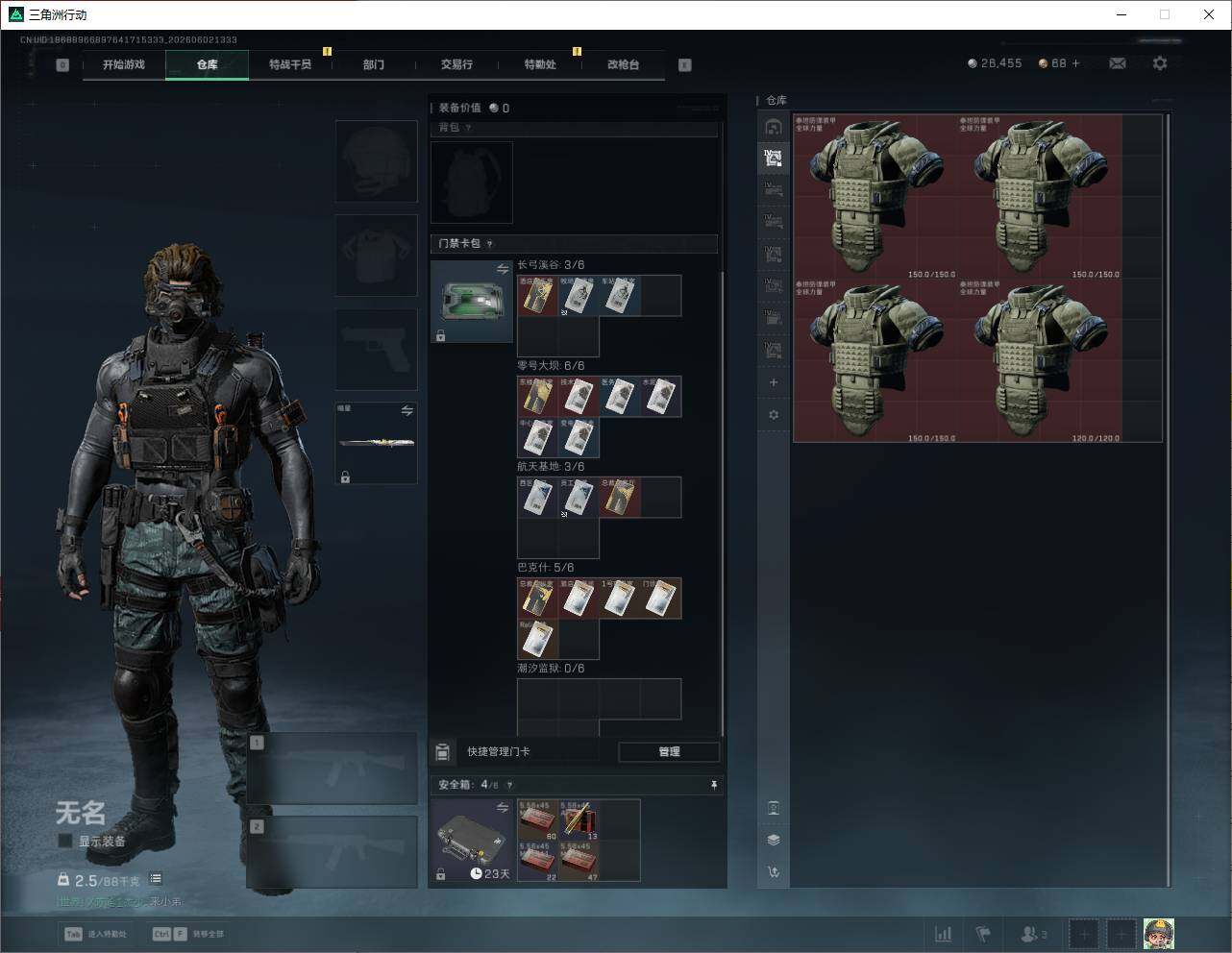This screenshot has width=1232, height=953.
Task: Open the 特战干员 tab
Action: coord(290,64)
